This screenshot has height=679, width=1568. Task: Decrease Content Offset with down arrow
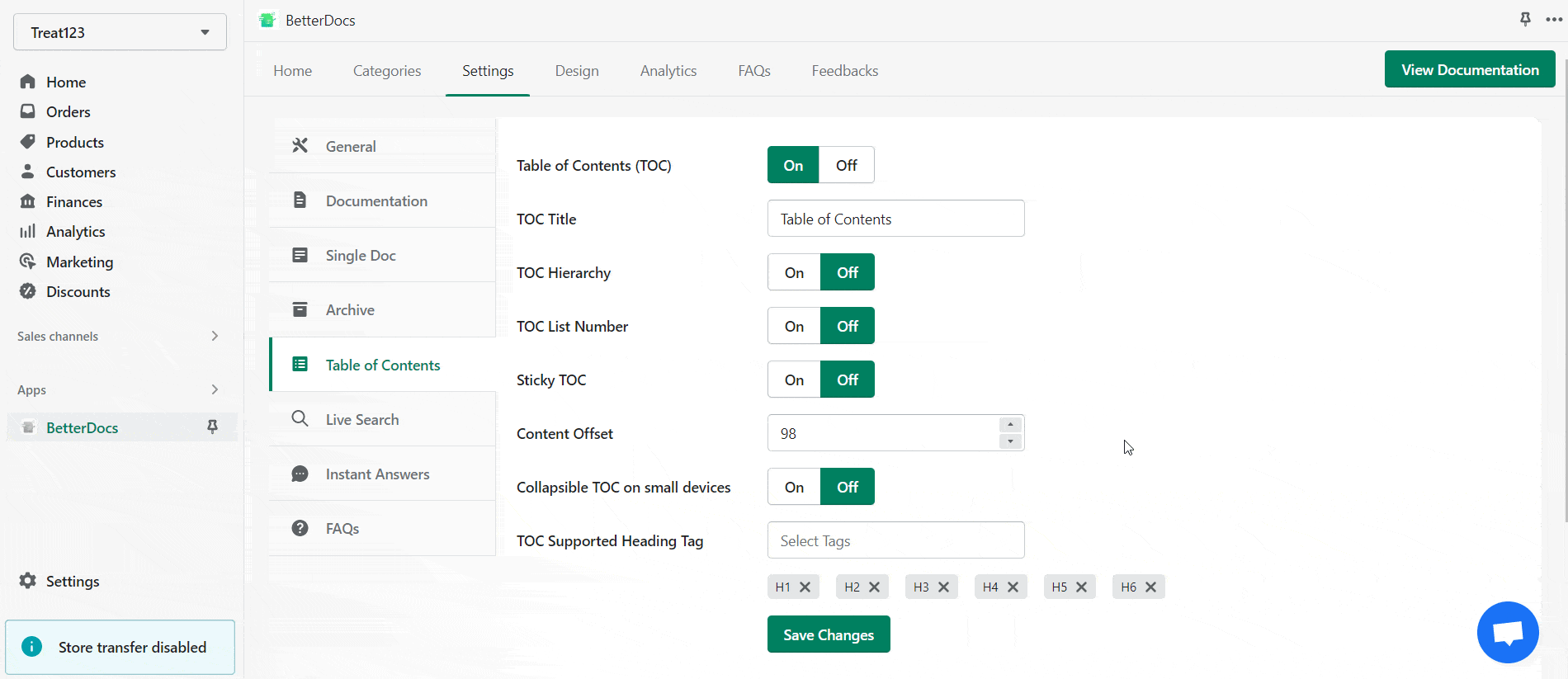pos(1010,441)
